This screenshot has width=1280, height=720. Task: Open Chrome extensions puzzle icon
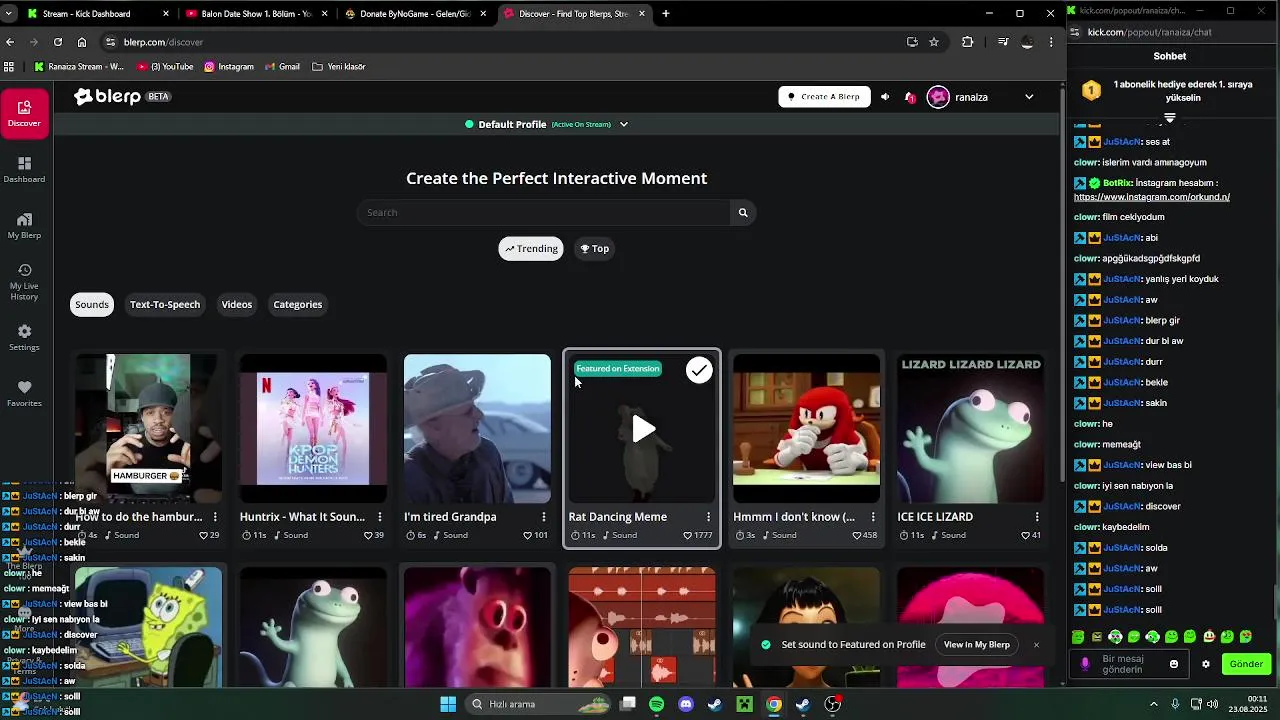[967, 42]
